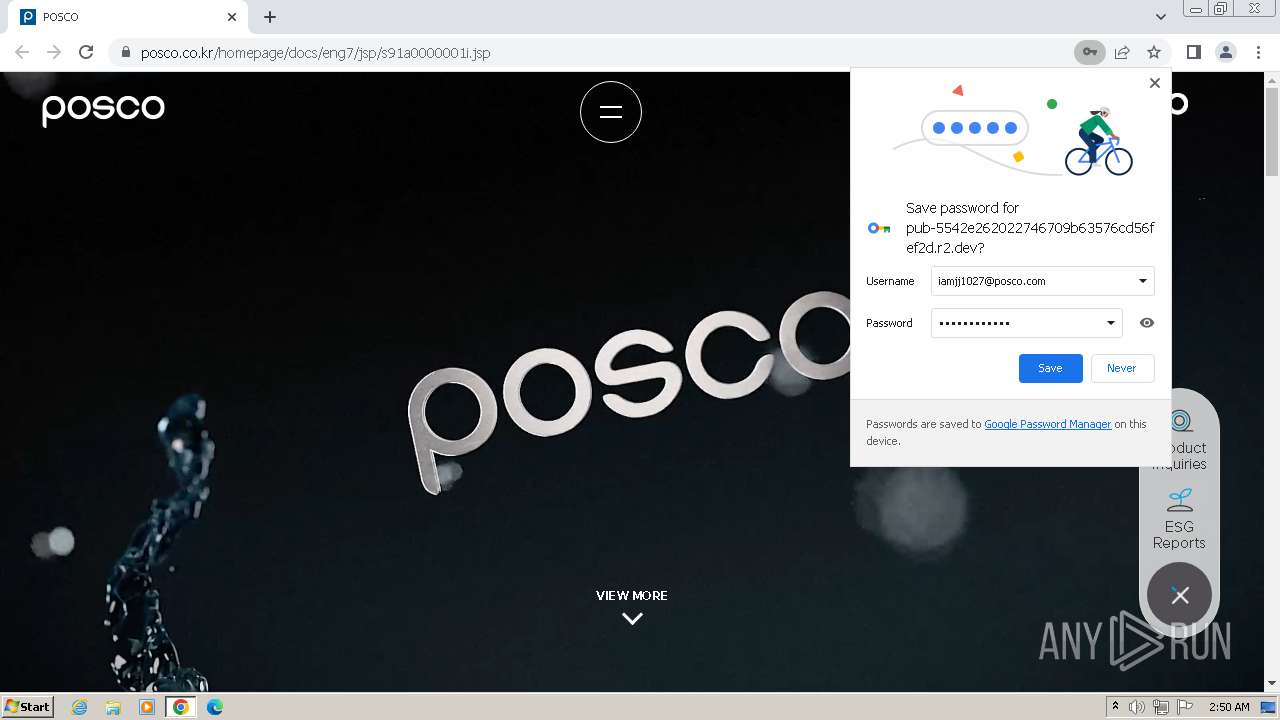Open Chrome's three-dot menu
The width and height of the screenshot is (1280, 720).
point(1258,52)
